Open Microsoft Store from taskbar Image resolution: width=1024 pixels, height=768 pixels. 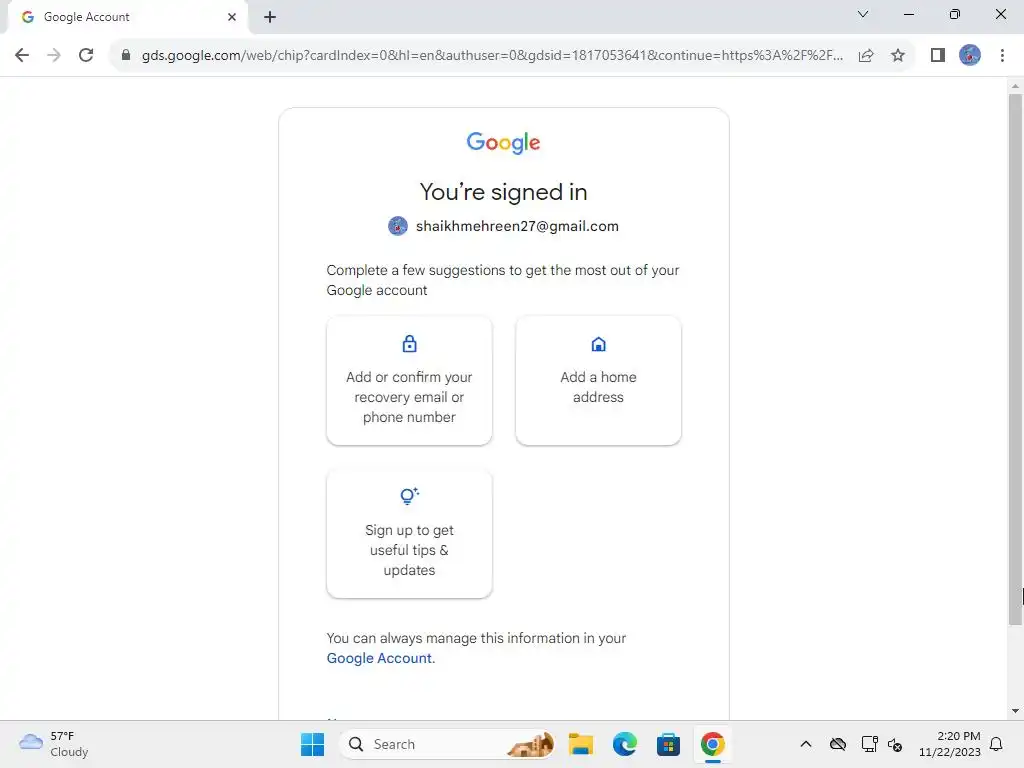click(x=668, y=744)
